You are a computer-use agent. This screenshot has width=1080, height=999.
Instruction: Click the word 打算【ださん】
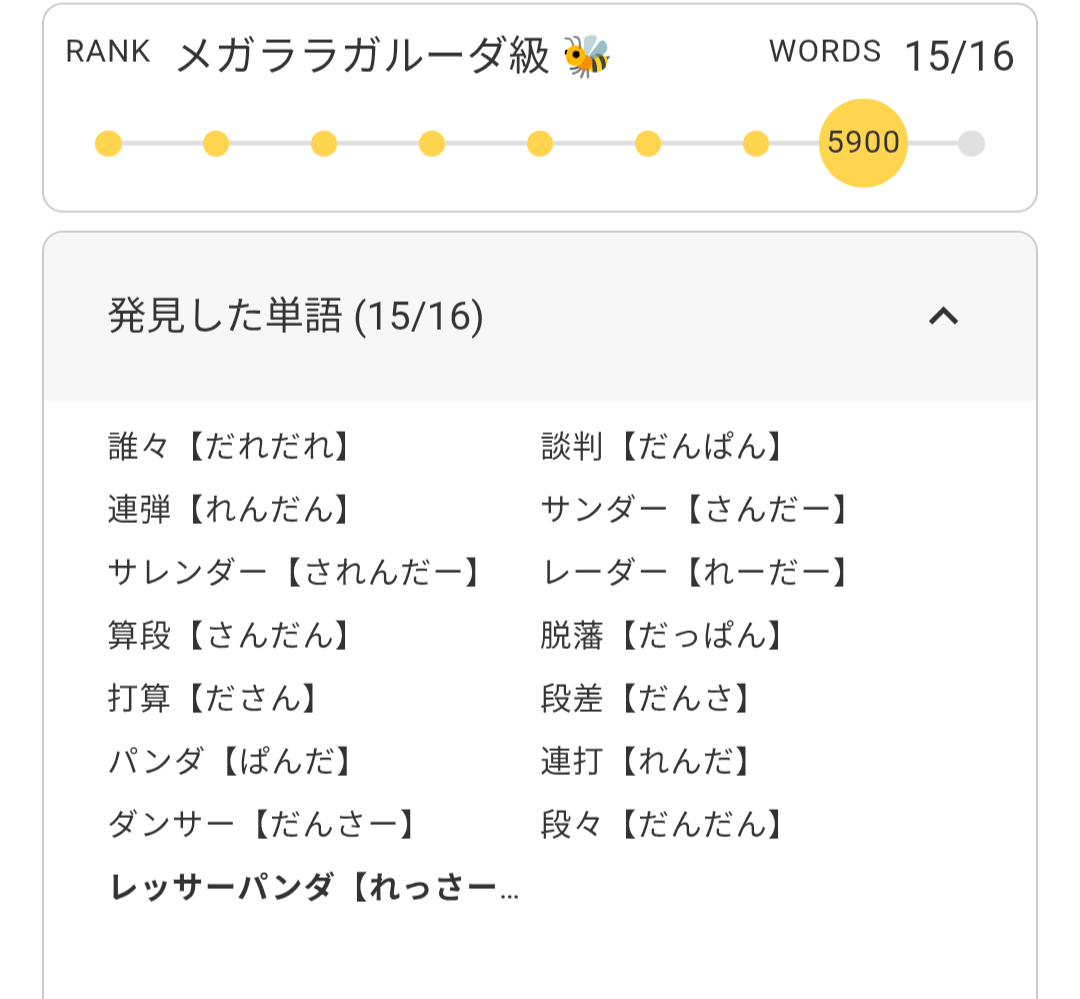point(214,698)
